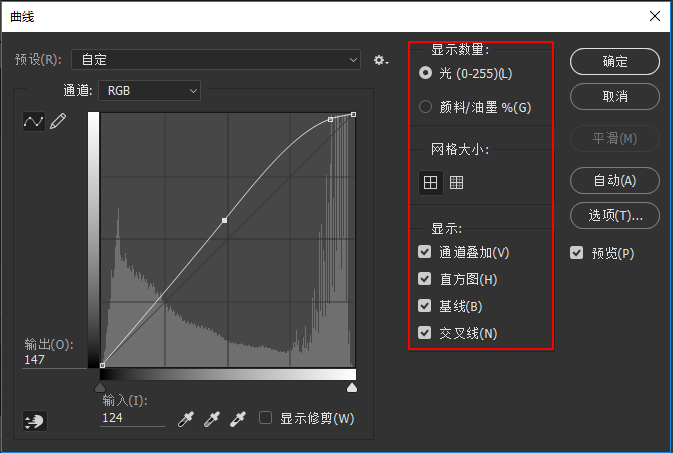Image resolution: width=673 pixels, height=453 pixels.
Task: Pick the white point eyedropper
Action: pyautogui.click(x=238, y=419)
